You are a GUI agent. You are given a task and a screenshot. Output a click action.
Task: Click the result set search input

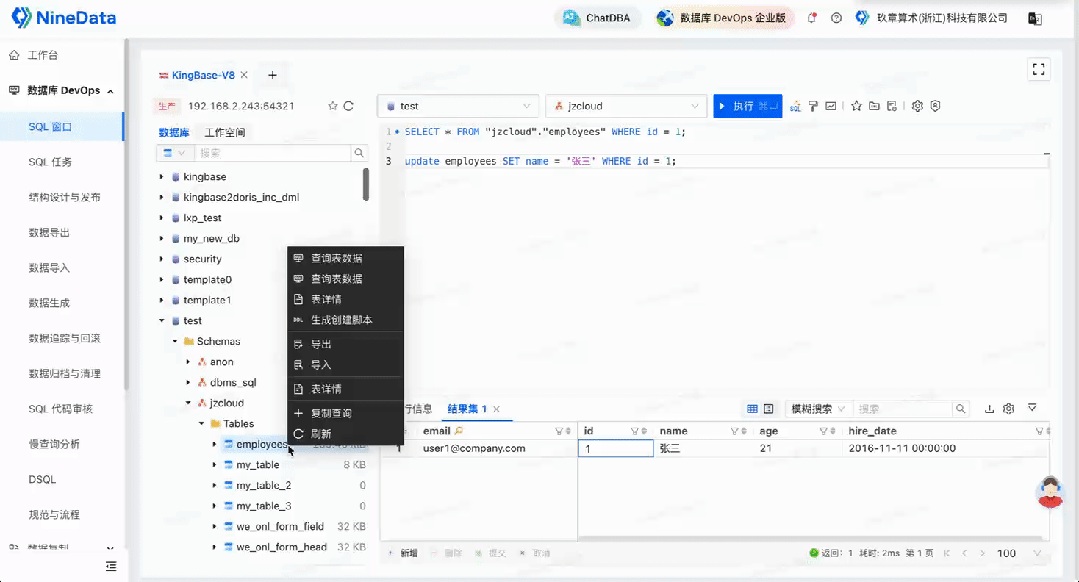(903, 409)
